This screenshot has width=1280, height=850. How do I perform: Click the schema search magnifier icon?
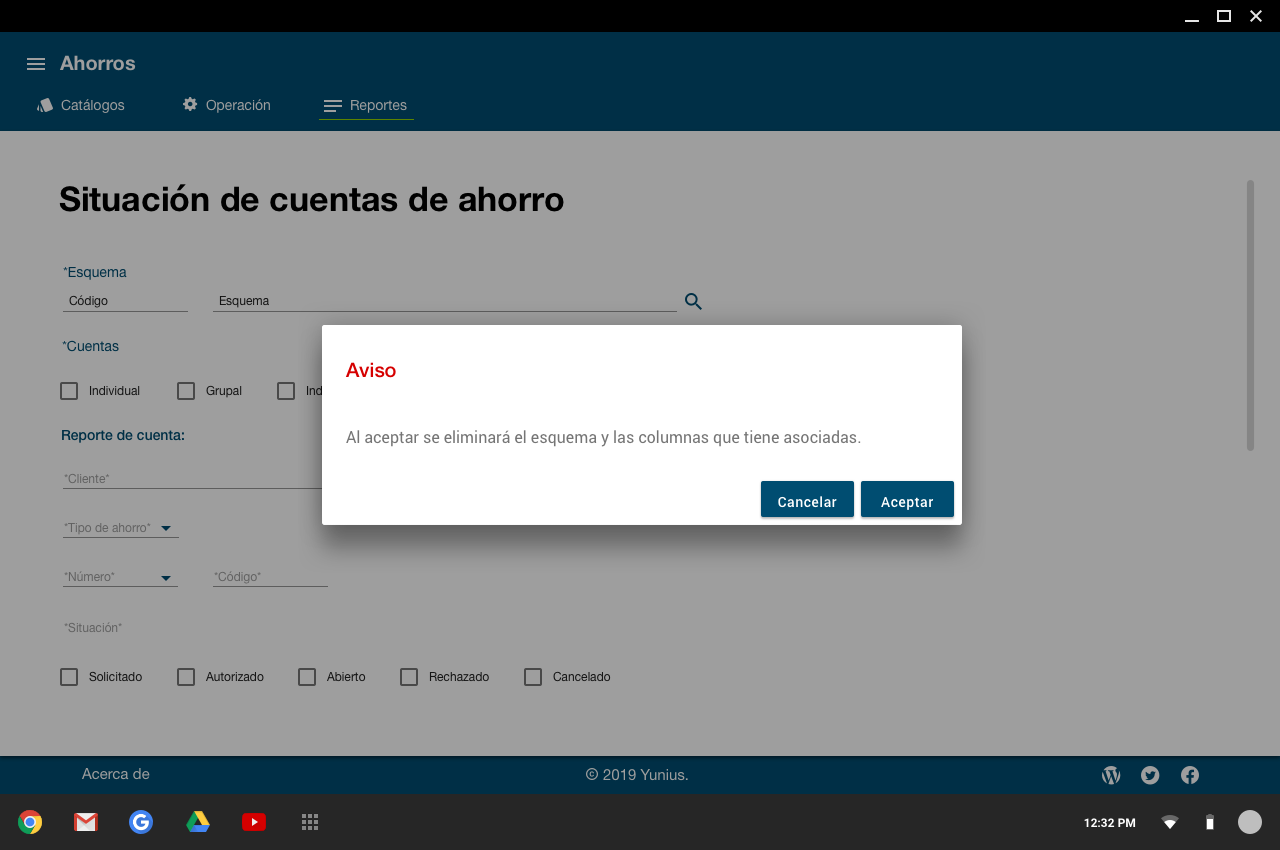pos(693,301)
